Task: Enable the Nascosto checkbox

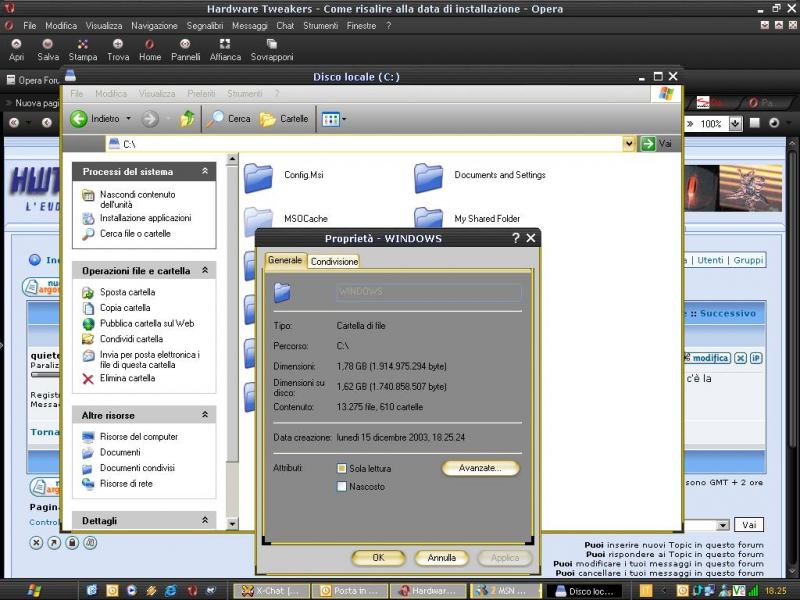Action: (342, 487)
